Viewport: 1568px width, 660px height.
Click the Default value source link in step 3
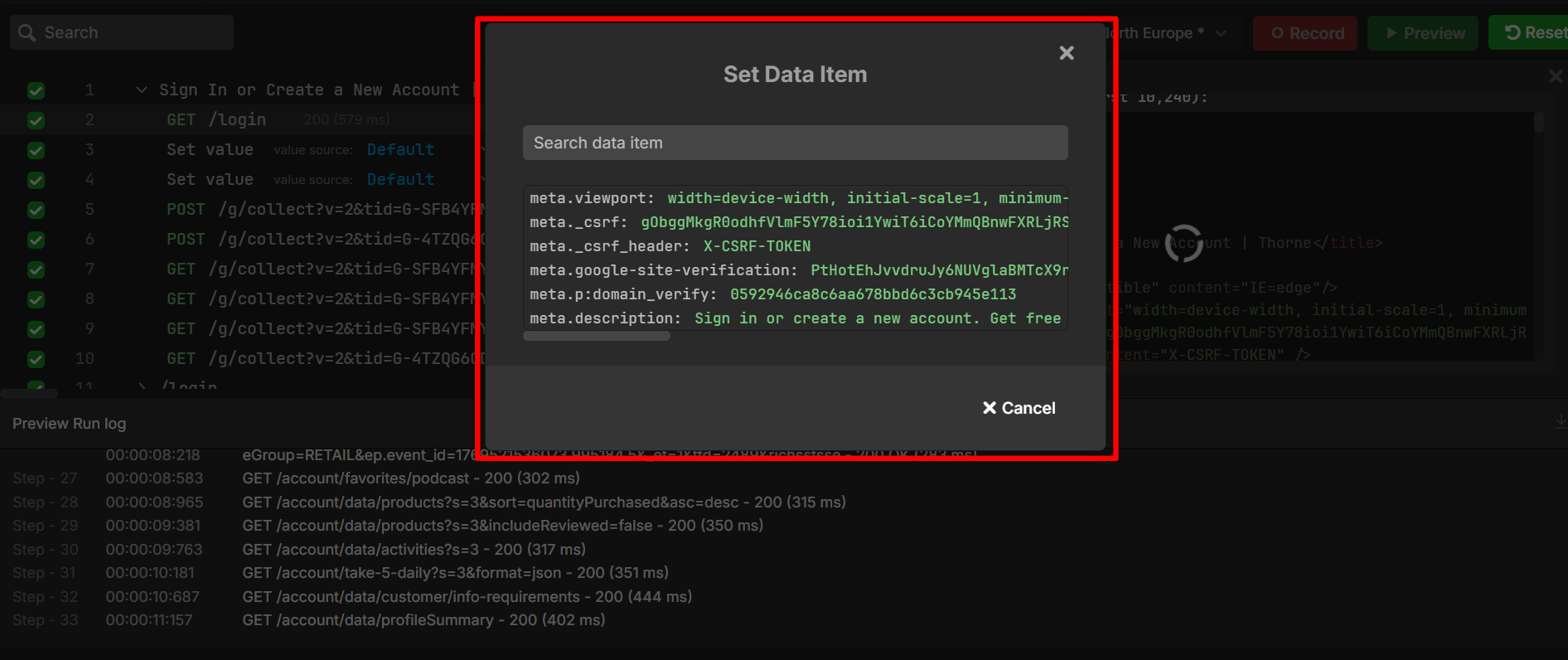[400, 150]
